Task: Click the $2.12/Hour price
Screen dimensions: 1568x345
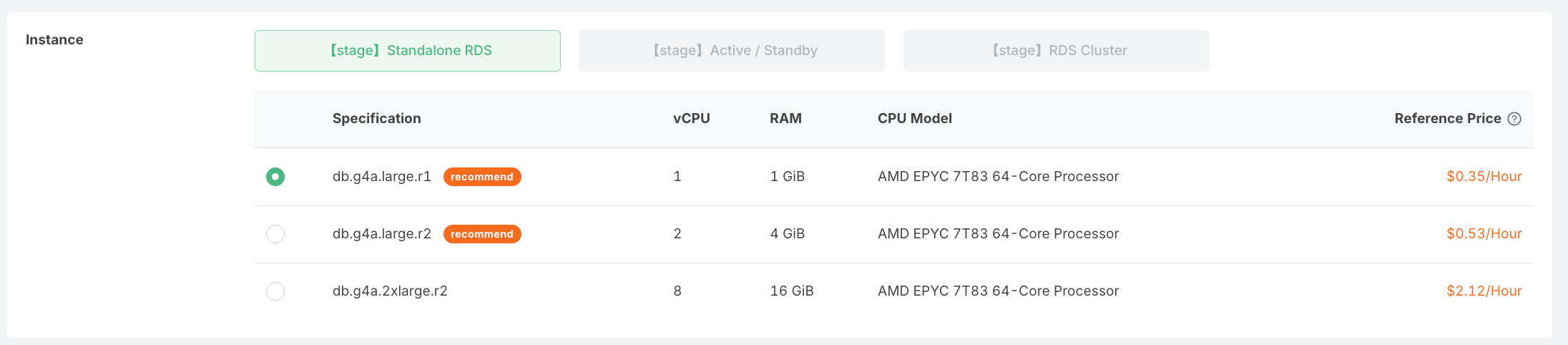Action: click(1484, 291)
